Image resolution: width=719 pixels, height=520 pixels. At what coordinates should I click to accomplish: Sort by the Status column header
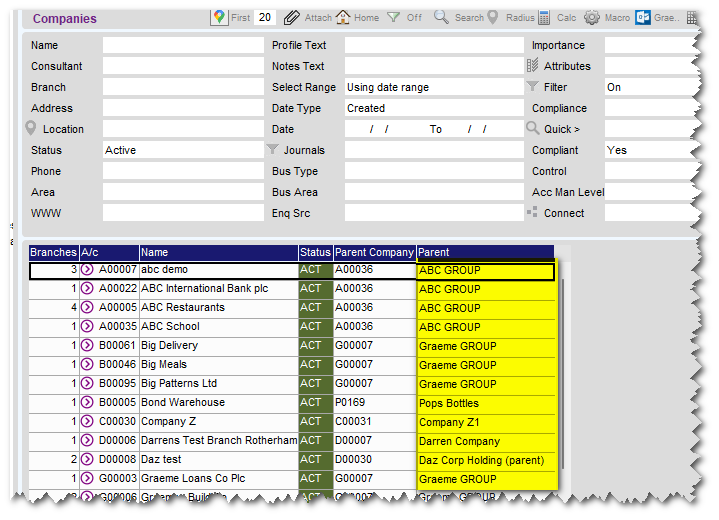click(x=316, y=252)
